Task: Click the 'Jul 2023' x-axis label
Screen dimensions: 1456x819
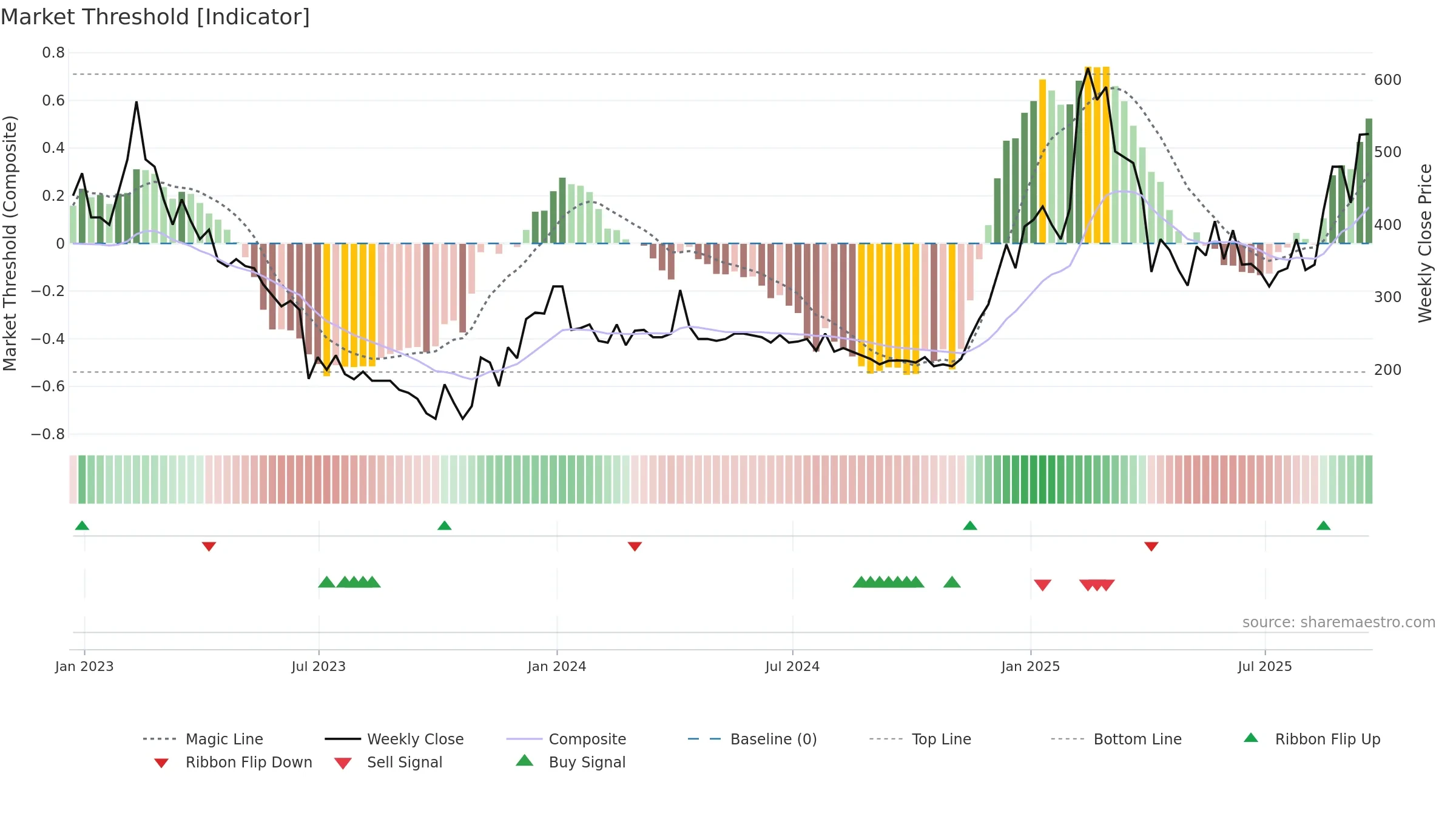Action: click(318, 666)
